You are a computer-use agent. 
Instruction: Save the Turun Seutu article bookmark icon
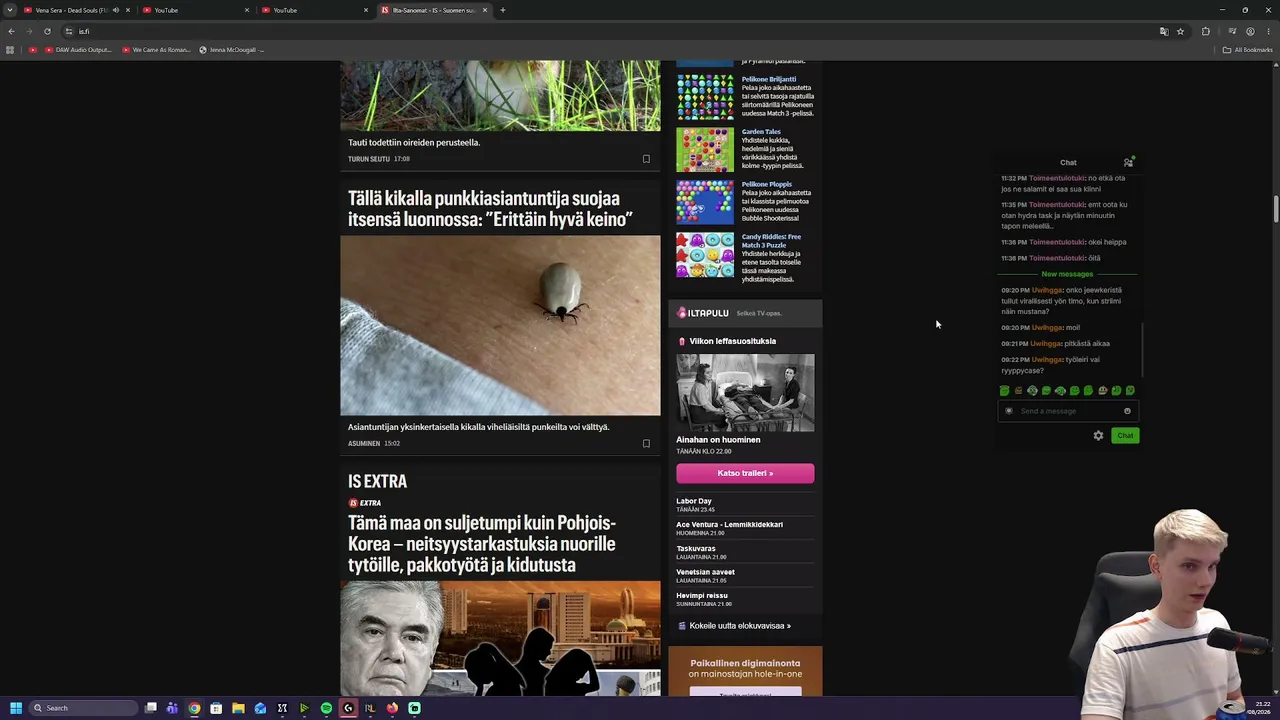coord(646,159)
